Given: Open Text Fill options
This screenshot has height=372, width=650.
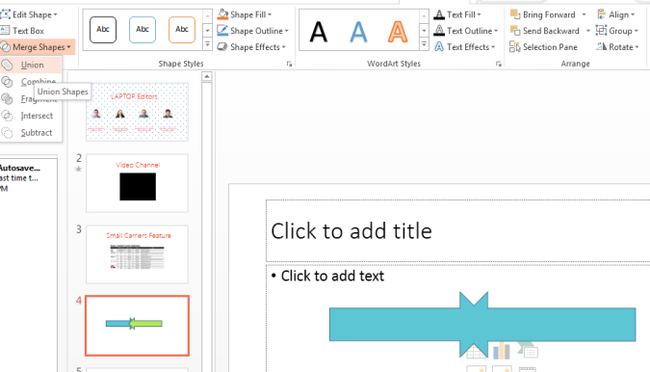Looking at the screenshot, I should click(x=457, y=15).
